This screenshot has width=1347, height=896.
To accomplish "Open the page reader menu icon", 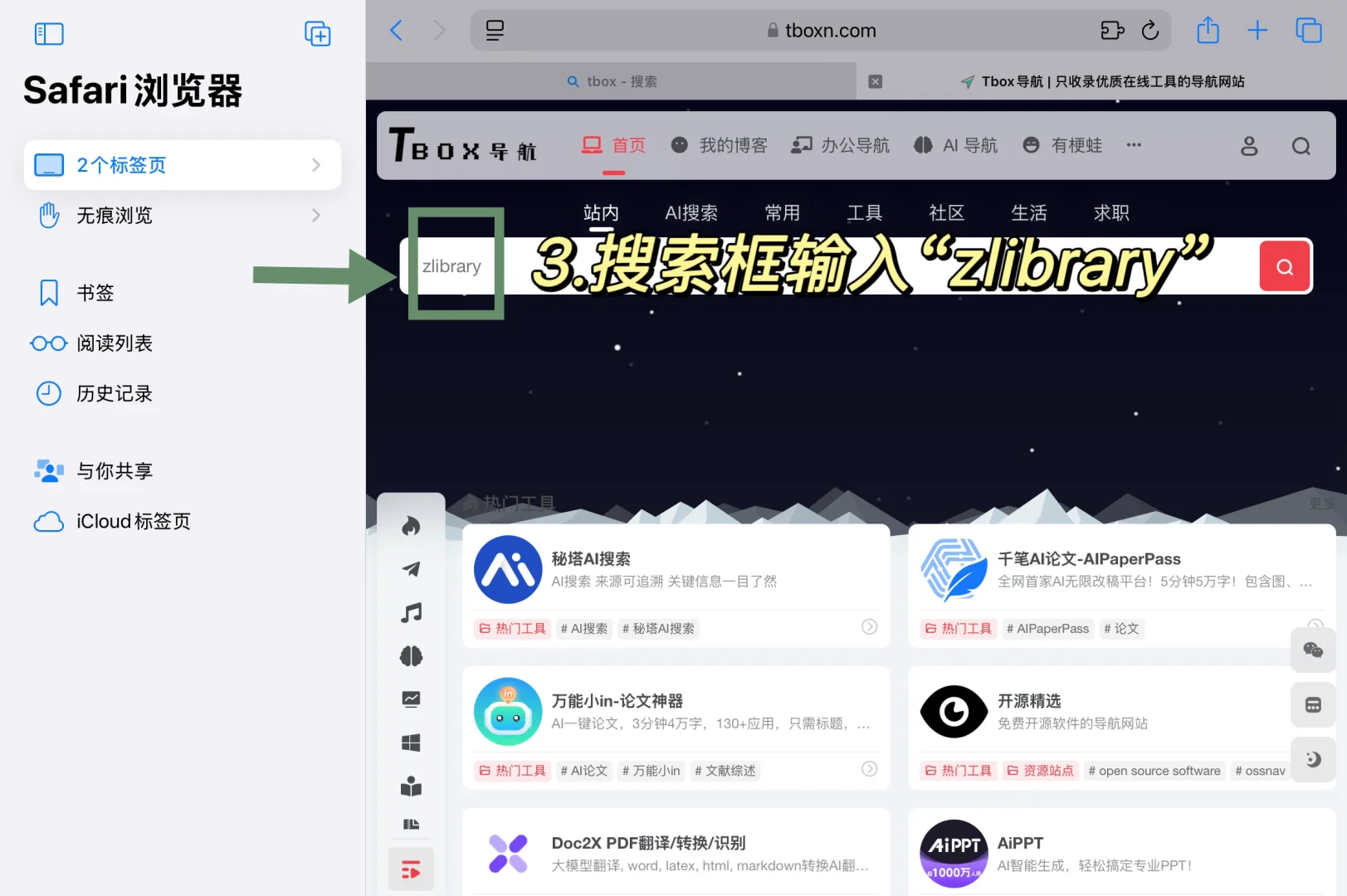I will [x=495, y=31].
